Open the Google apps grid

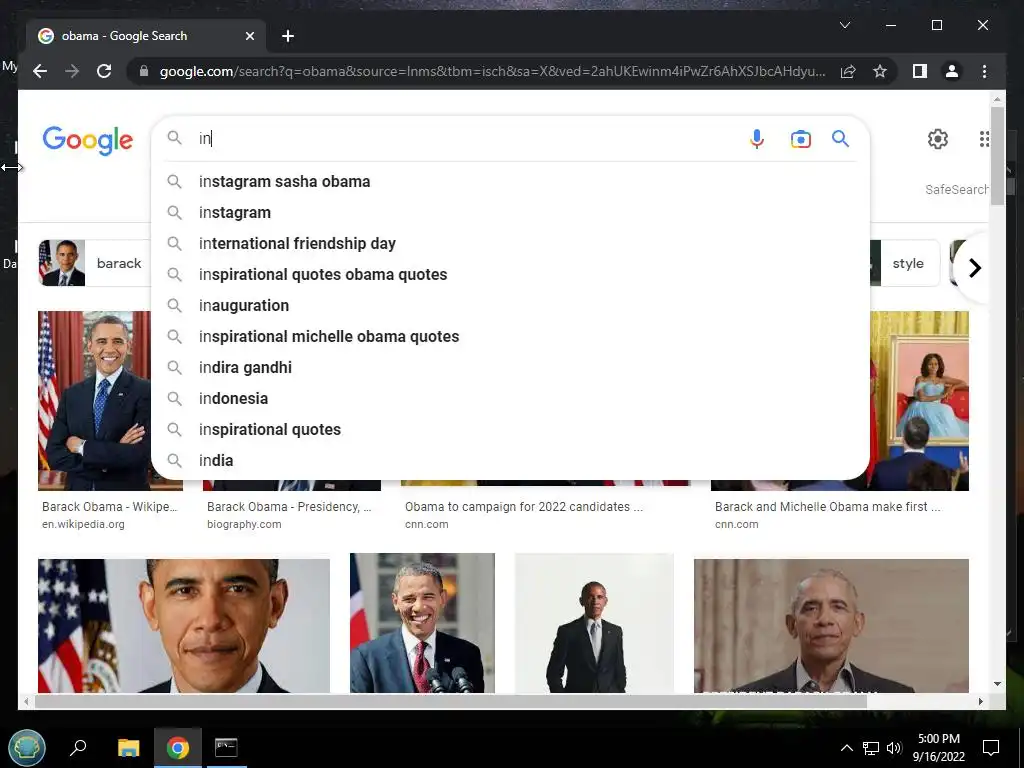pos(984,138)
